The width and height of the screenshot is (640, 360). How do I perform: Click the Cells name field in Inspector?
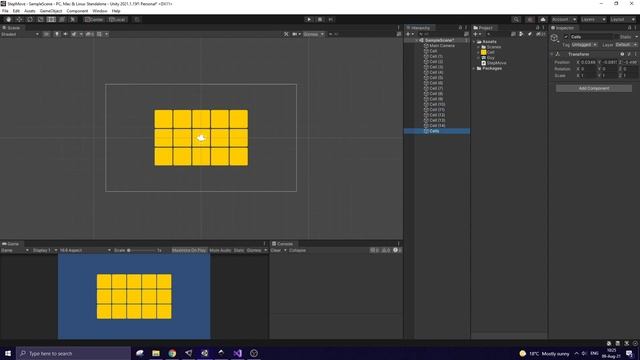click(591, 37)
